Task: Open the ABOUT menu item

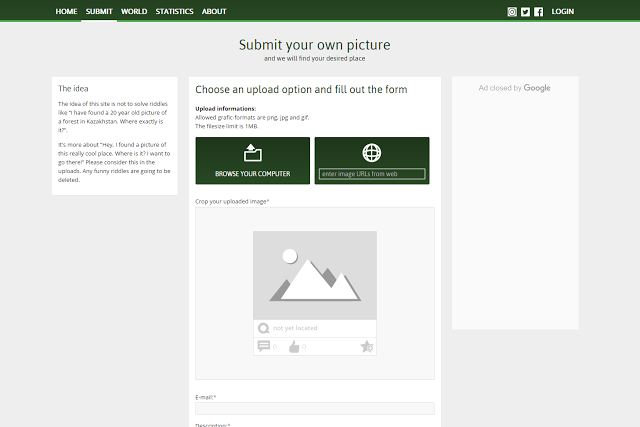Action: click(x=214, y=11)
